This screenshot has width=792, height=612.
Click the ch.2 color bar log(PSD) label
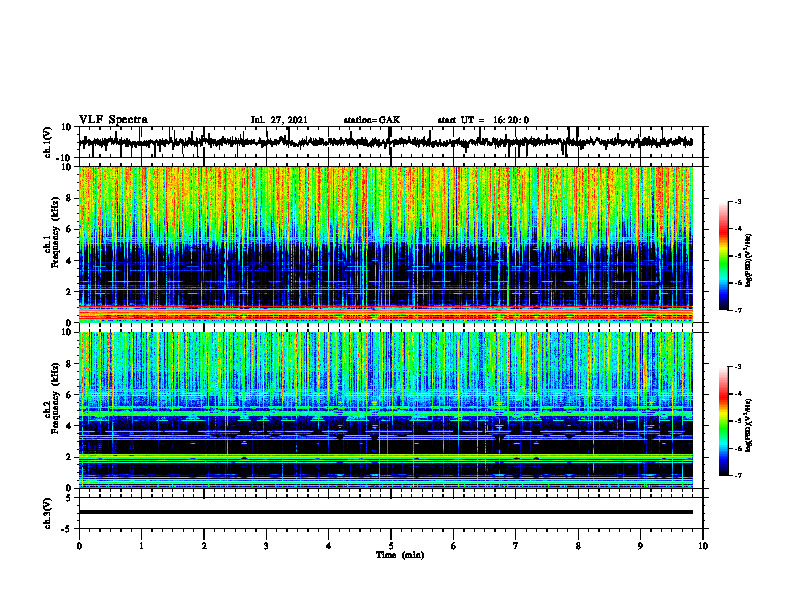tap(749, 424)
